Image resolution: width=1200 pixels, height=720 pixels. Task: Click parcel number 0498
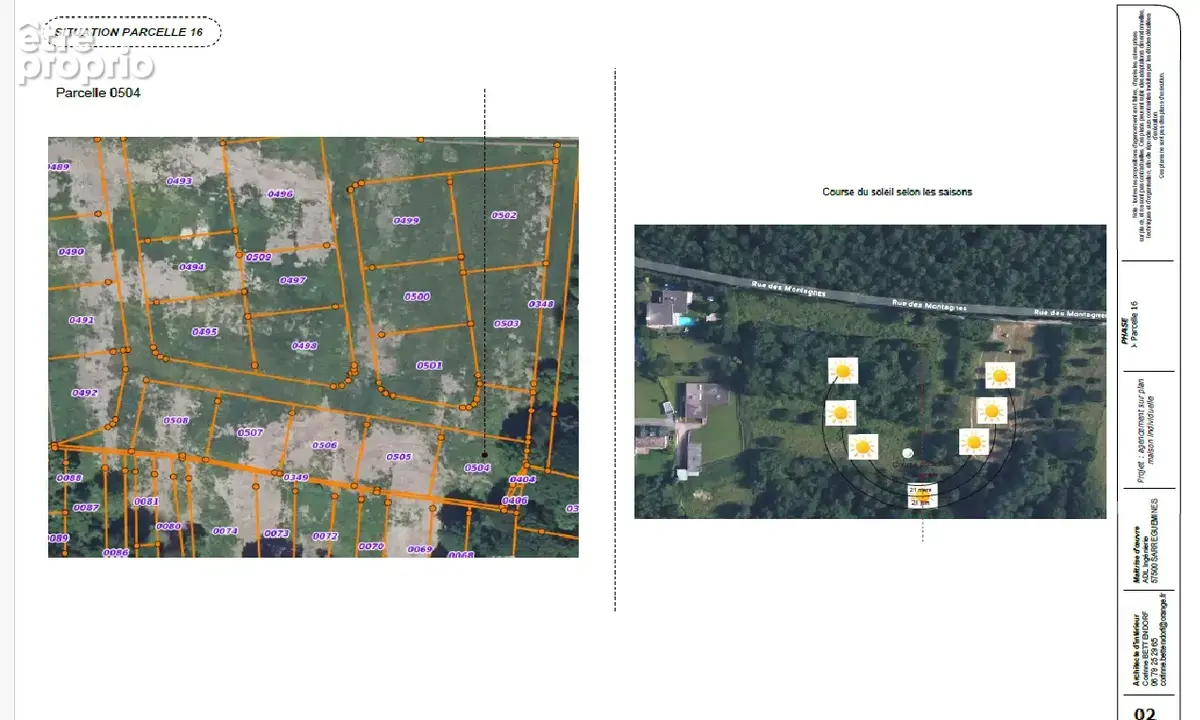pos(304,345)
